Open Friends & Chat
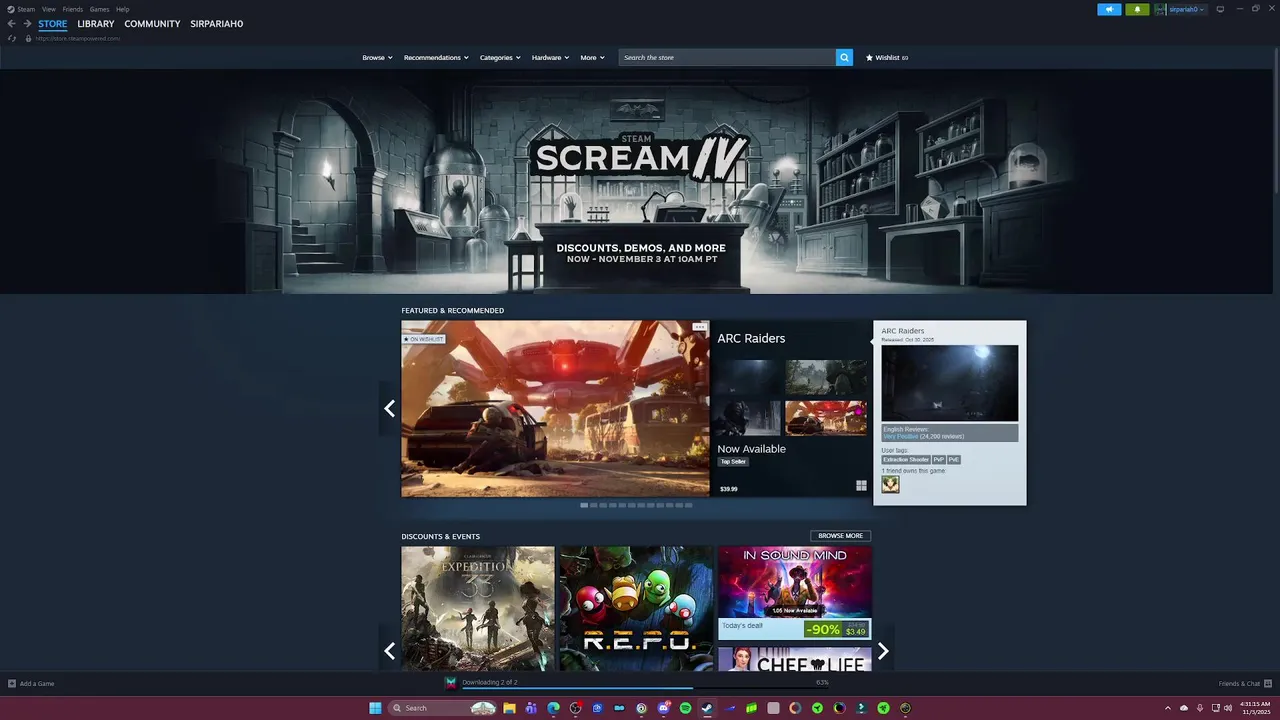 (x=1244, y=683)
